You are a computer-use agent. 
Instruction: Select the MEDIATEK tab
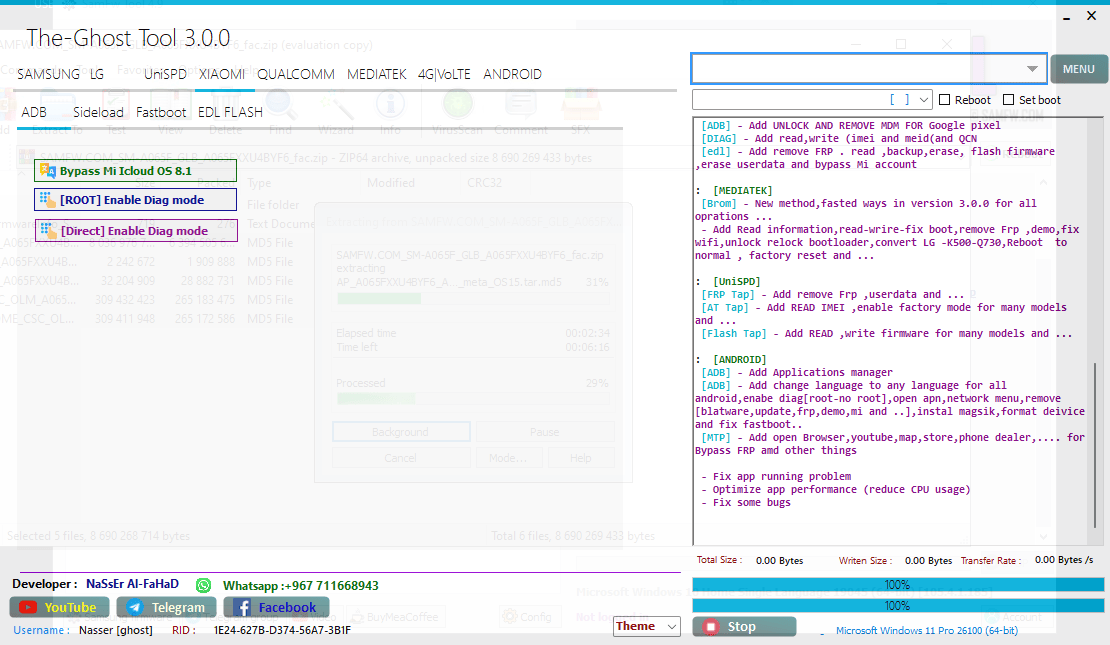click(376, 74)
